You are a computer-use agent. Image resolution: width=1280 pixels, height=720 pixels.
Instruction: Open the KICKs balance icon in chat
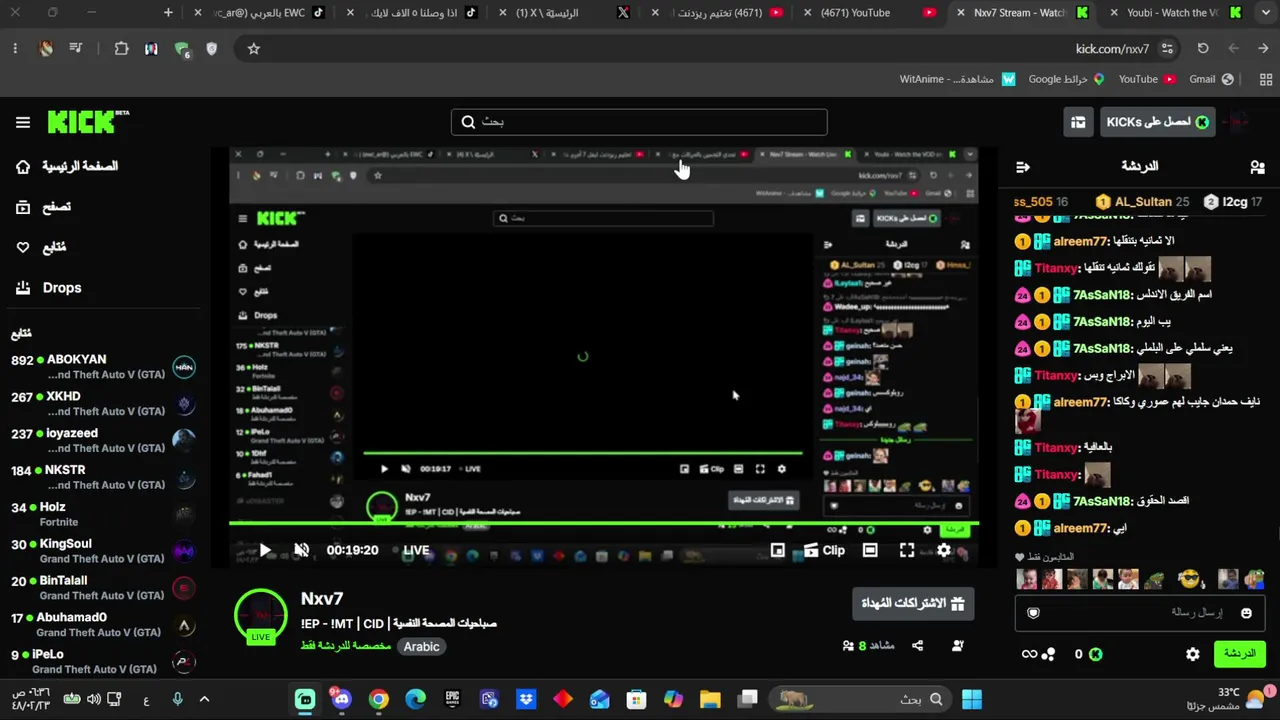click(x=1095, y=654)
